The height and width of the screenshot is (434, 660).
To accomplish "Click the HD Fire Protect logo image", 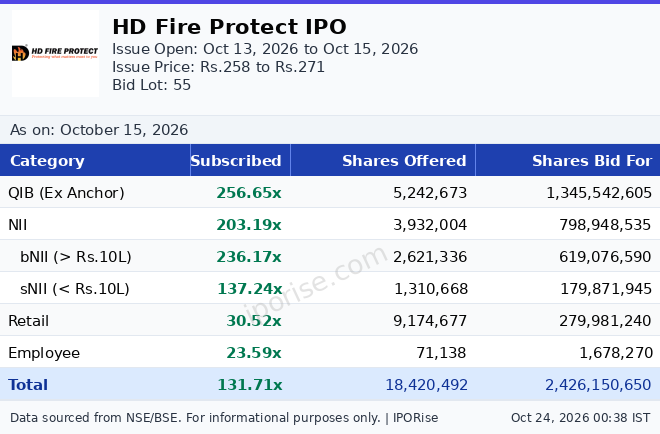I will [x=56, y=53].
